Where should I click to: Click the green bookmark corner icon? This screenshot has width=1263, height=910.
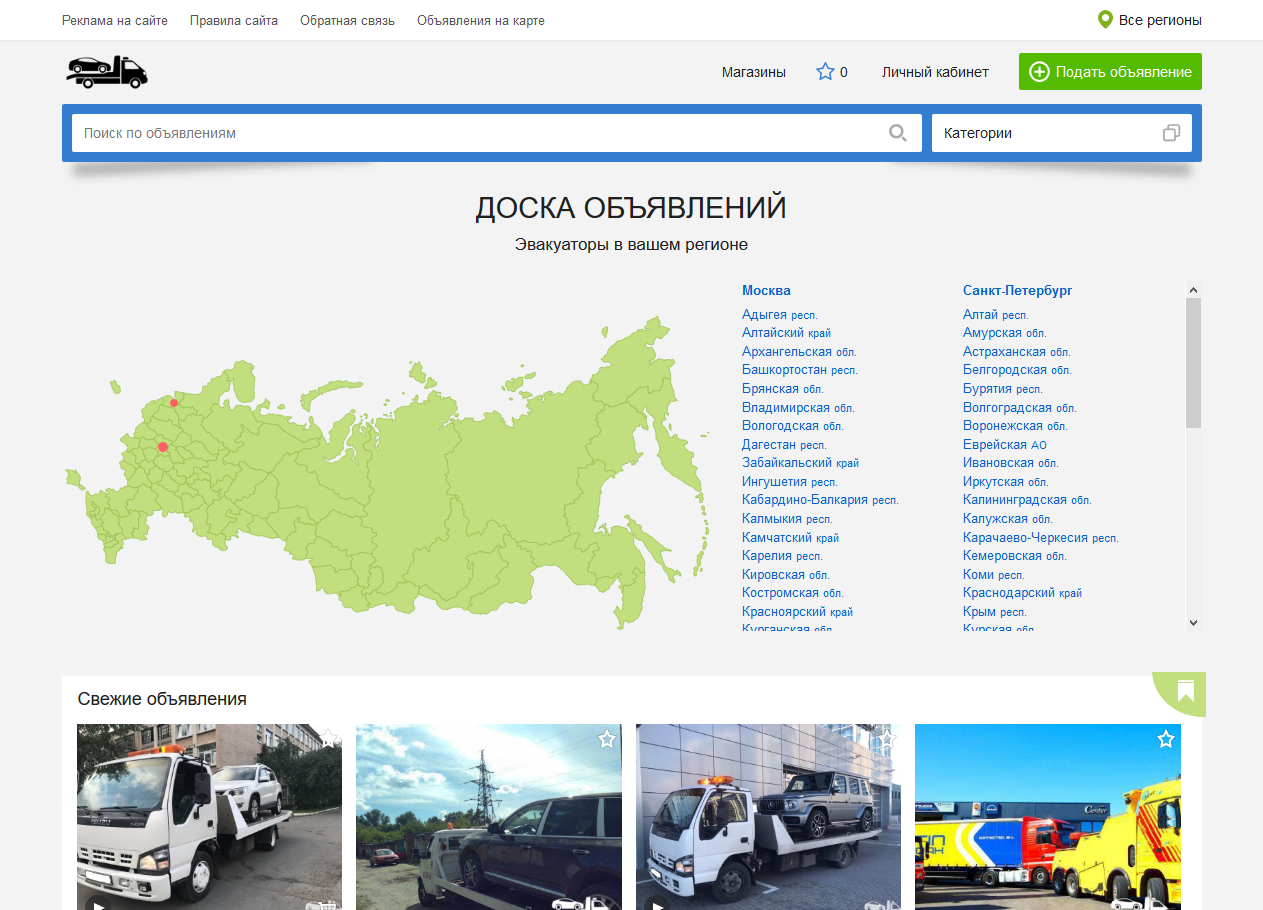[1185, 690]
